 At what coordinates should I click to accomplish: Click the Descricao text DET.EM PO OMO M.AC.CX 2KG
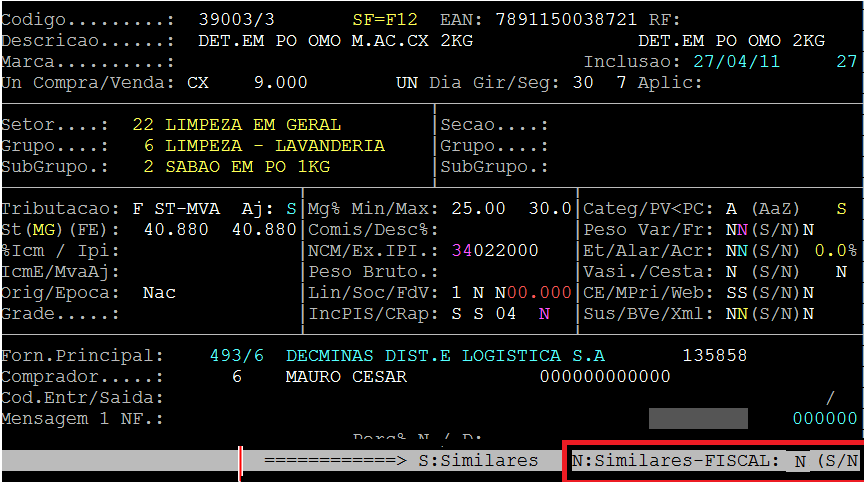click(x=336, y=40)
